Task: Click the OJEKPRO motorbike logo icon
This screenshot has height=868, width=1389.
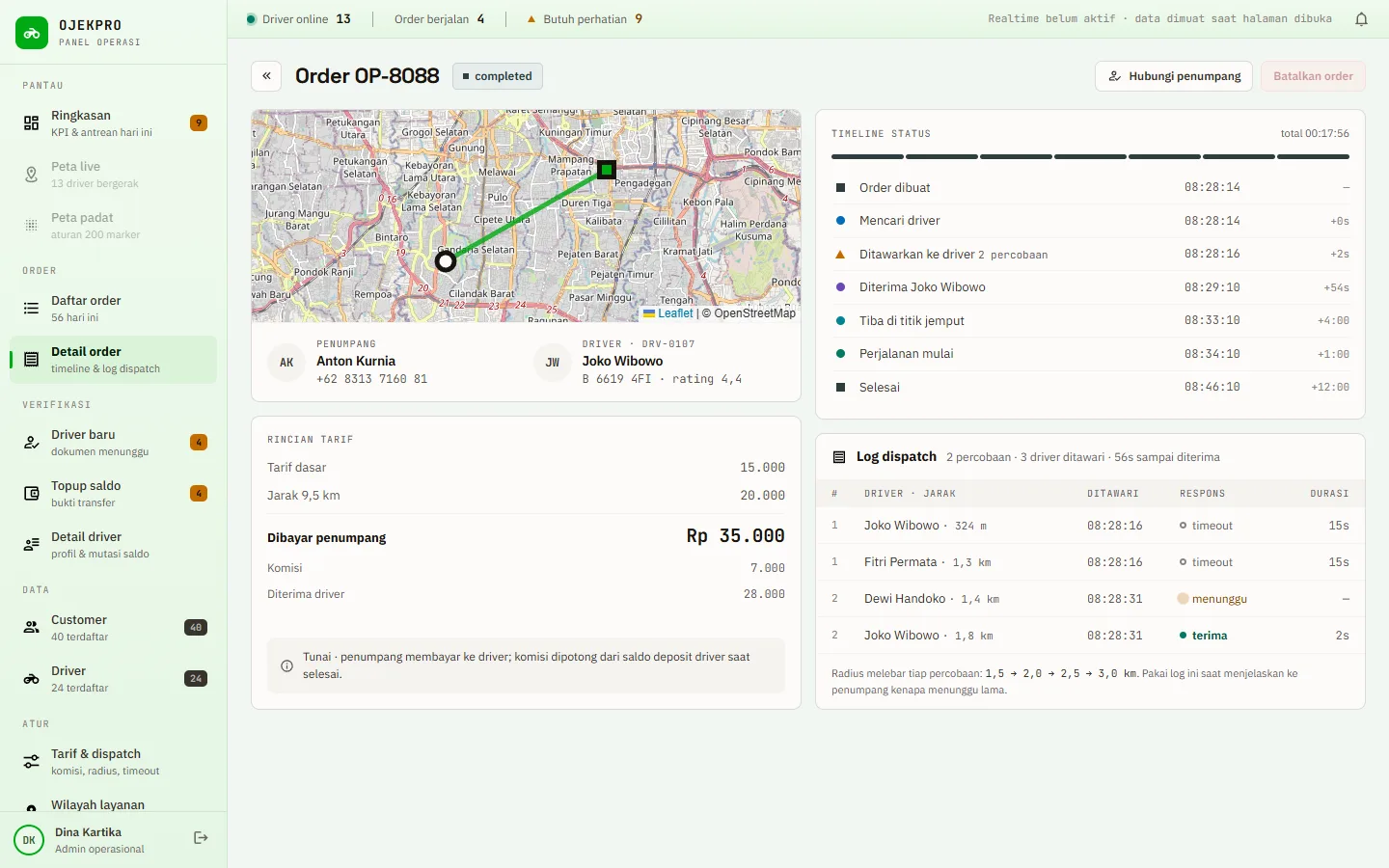Action: click(32, 33)
